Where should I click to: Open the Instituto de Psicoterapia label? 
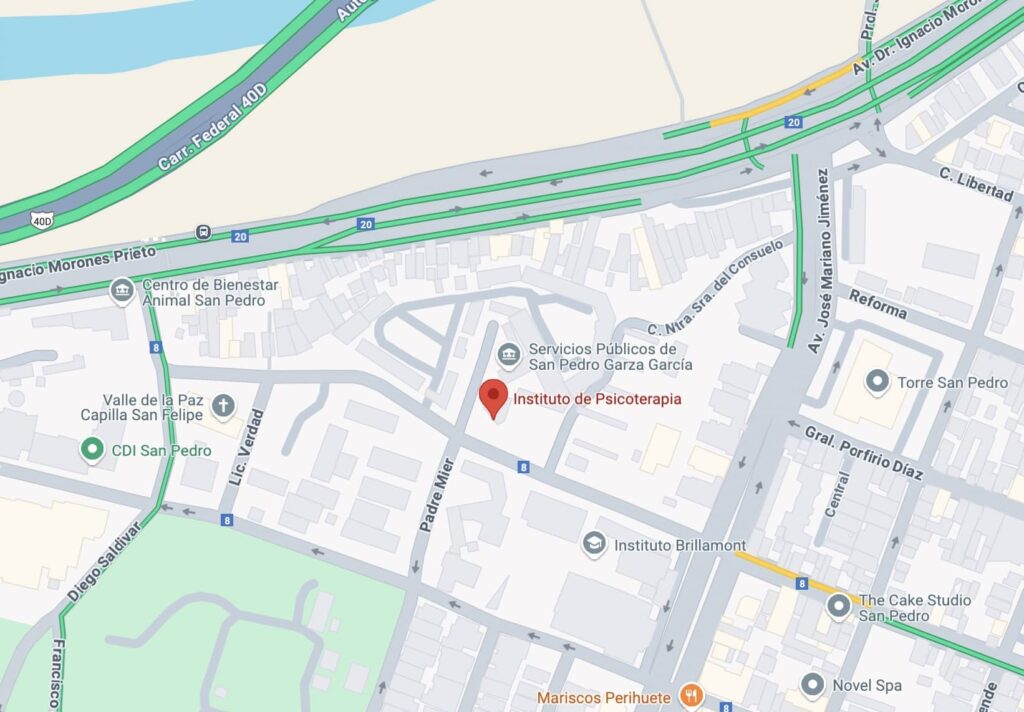(x=597, y=399)
